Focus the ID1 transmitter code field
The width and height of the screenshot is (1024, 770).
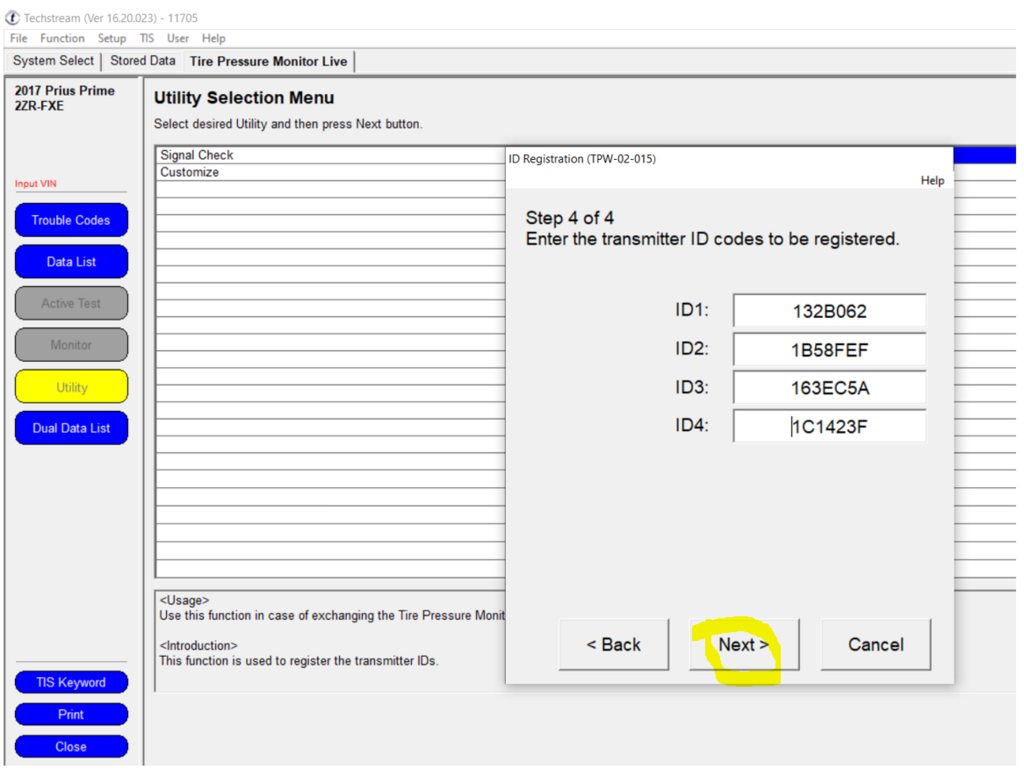tap(829, 311)
